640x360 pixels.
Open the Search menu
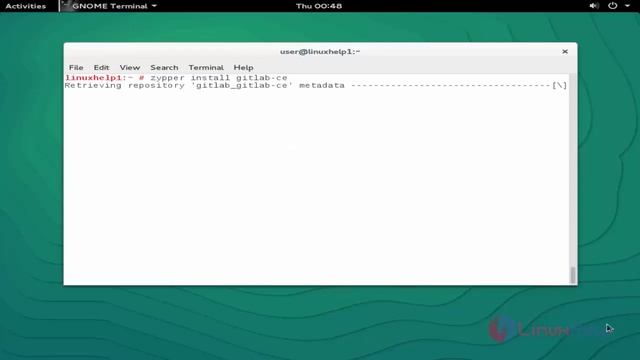[x=164, y=67]
